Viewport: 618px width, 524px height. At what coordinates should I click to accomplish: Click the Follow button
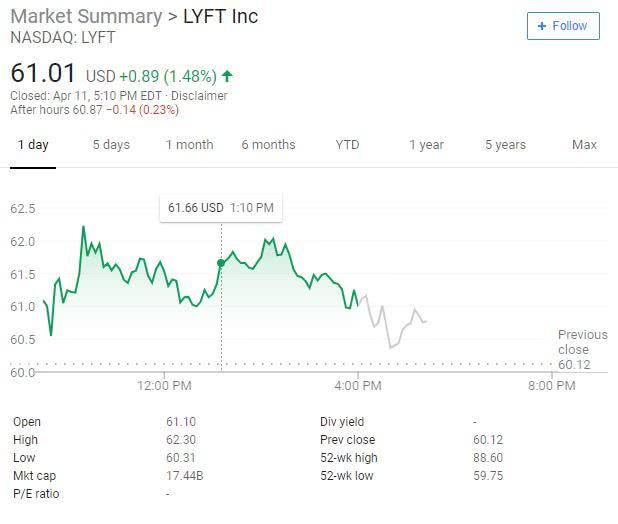[563, 26]
